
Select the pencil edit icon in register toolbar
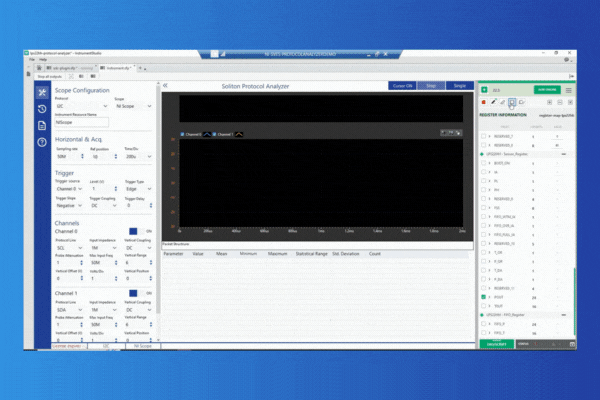click(494, 102)
